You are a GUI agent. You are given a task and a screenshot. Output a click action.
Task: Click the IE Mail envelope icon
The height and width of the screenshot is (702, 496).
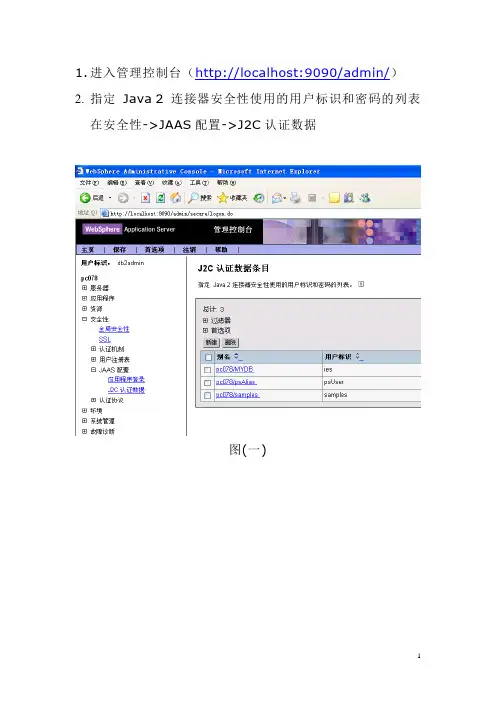pos(277,197)
